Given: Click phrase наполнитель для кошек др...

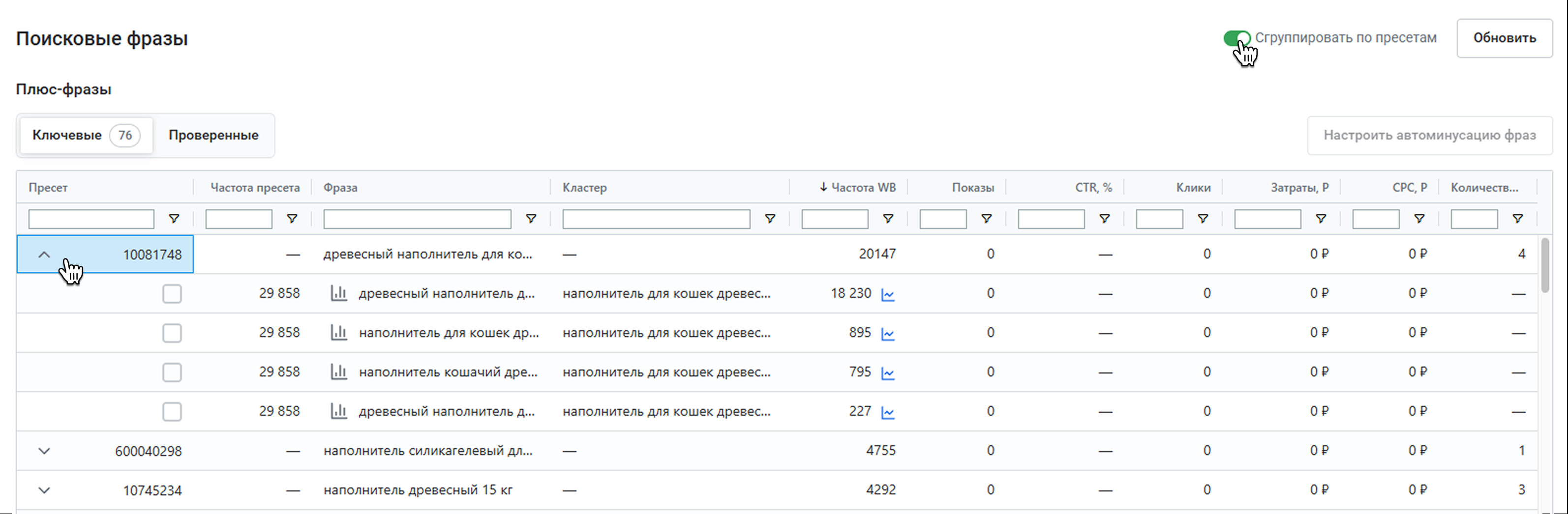Looking at the screenshot, I should (x=449, y=333).
